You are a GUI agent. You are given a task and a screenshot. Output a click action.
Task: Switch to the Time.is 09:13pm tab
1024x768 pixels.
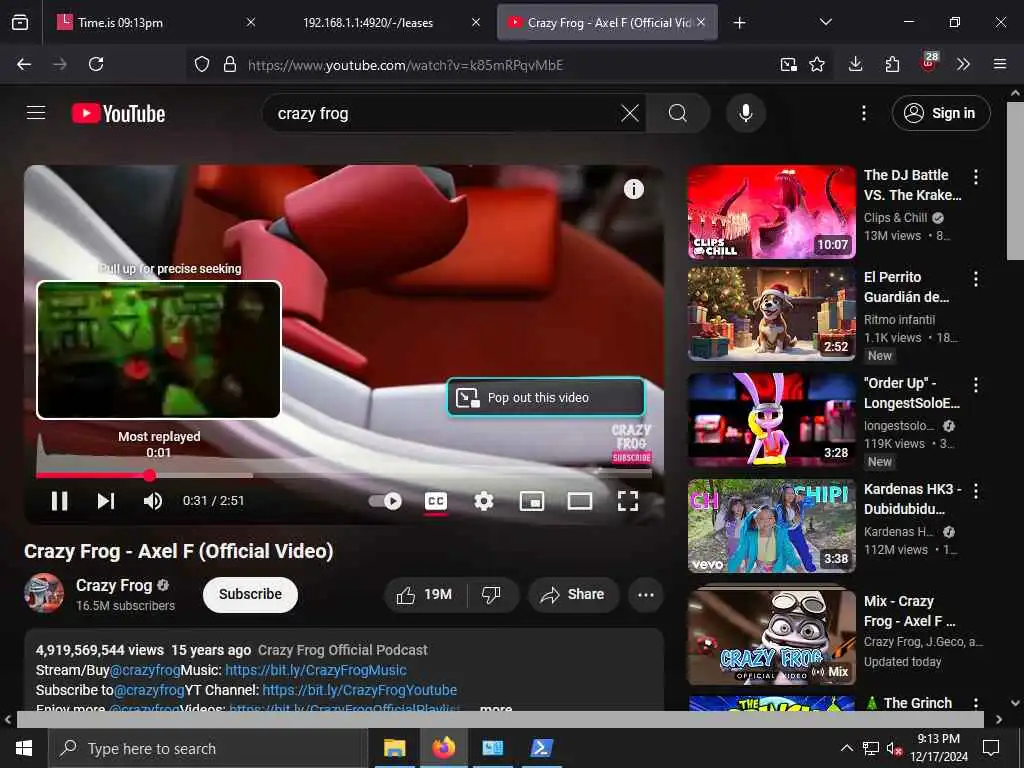point(154,22)
